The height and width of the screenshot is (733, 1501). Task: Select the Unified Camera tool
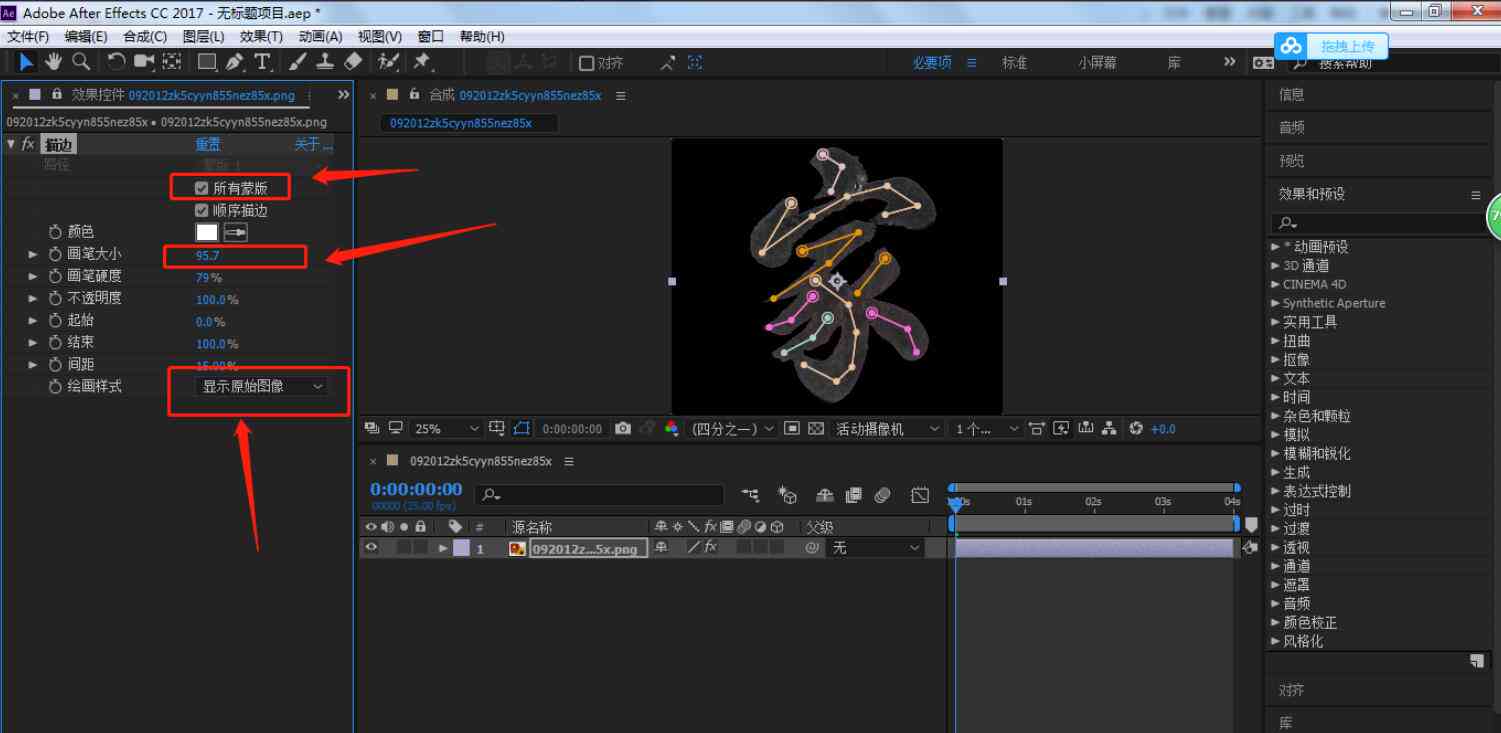pos(144,62)
